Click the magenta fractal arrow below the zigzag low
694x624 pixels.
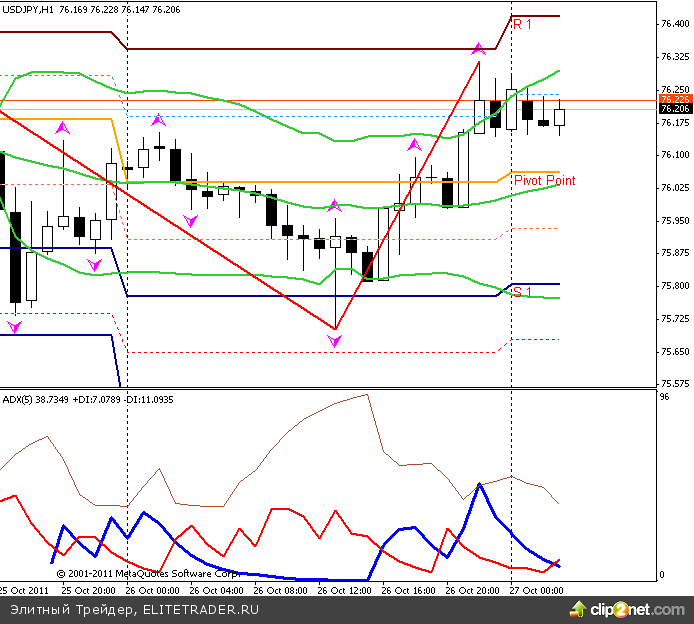point(335,342)
